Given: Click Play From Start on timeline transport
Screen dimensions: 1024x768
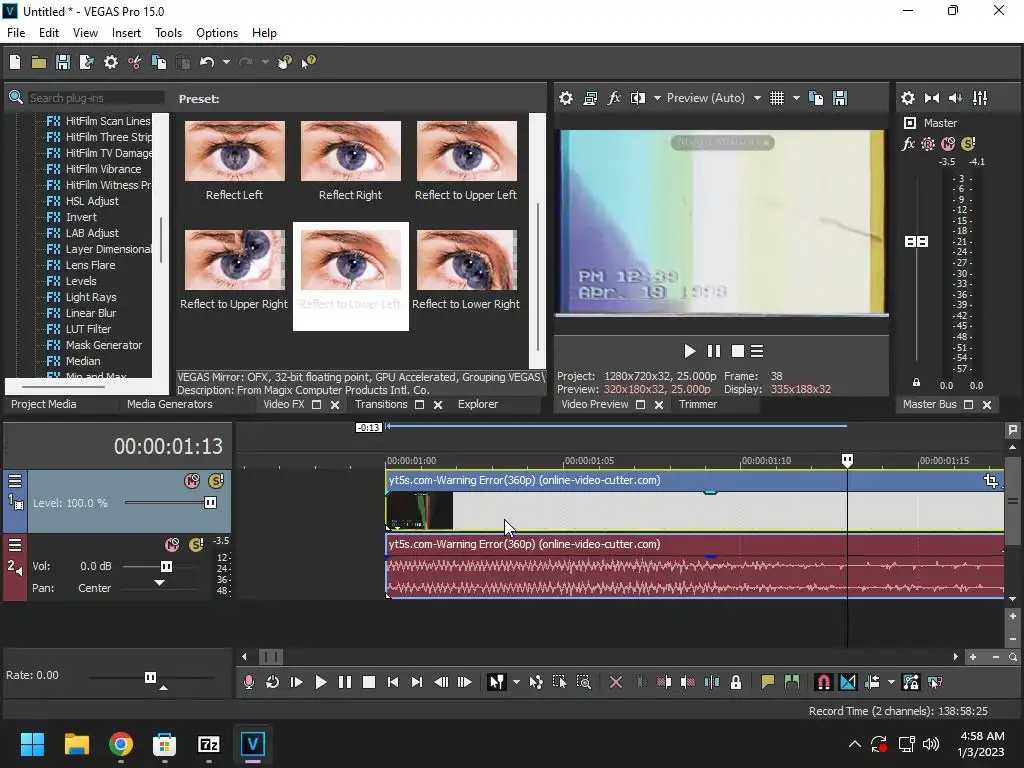Looking at the screenshot, I should tap(296, 682).
